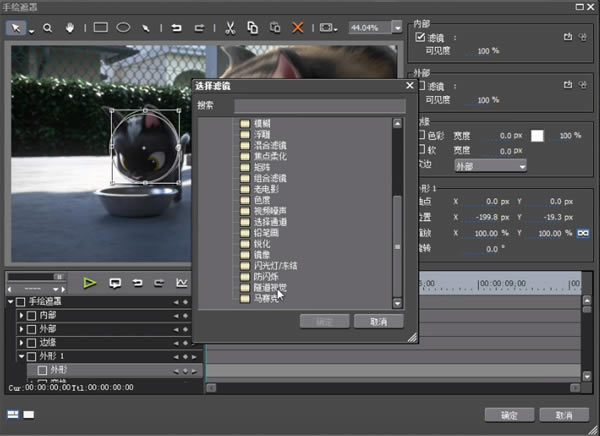
Task: Select the pen path tool
Action: 146,28
